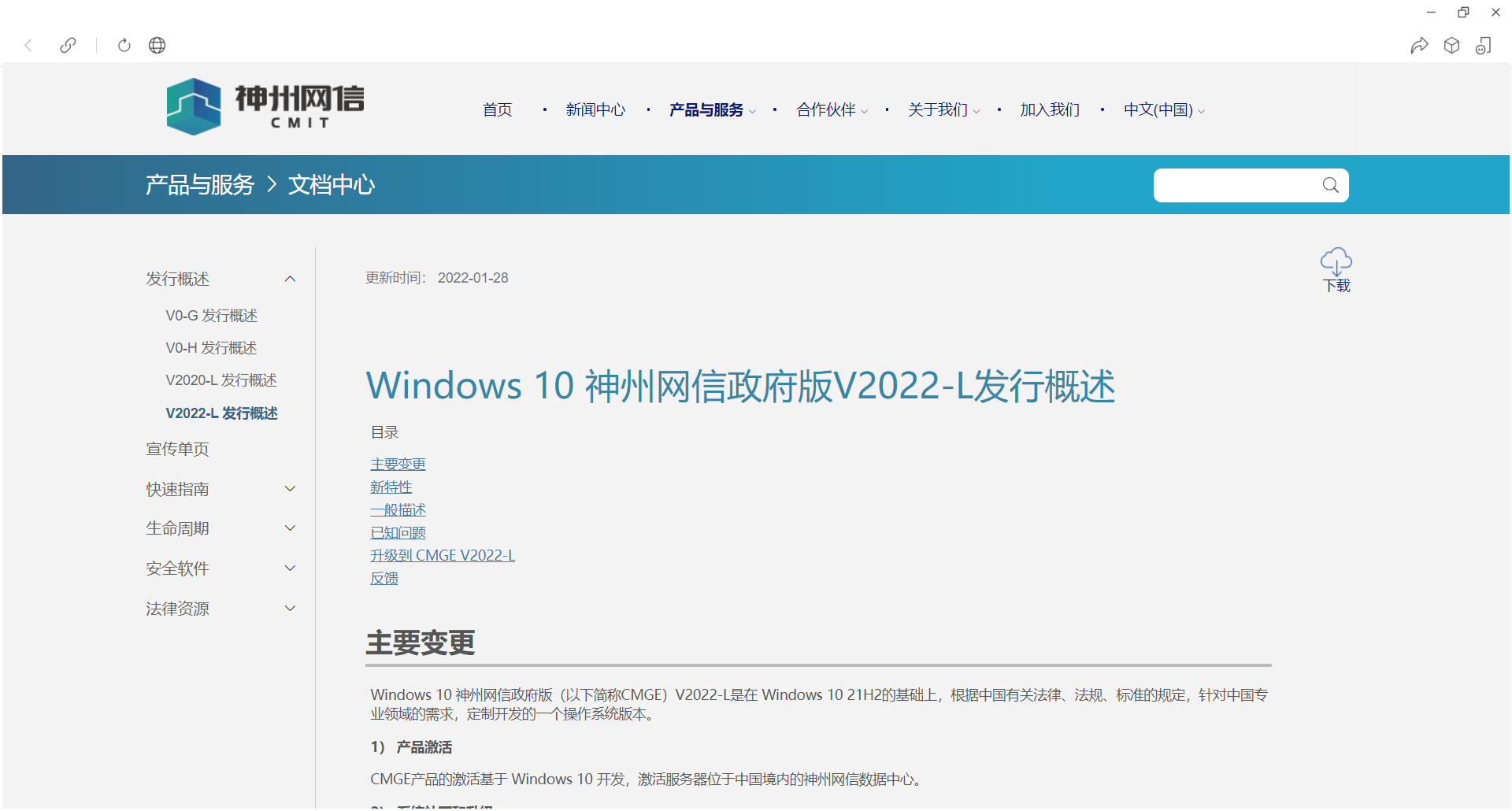Screen dimensions: 1512x811
Task: Click the 更新时间 date 2022-01-28
Action: coord(473,278)
